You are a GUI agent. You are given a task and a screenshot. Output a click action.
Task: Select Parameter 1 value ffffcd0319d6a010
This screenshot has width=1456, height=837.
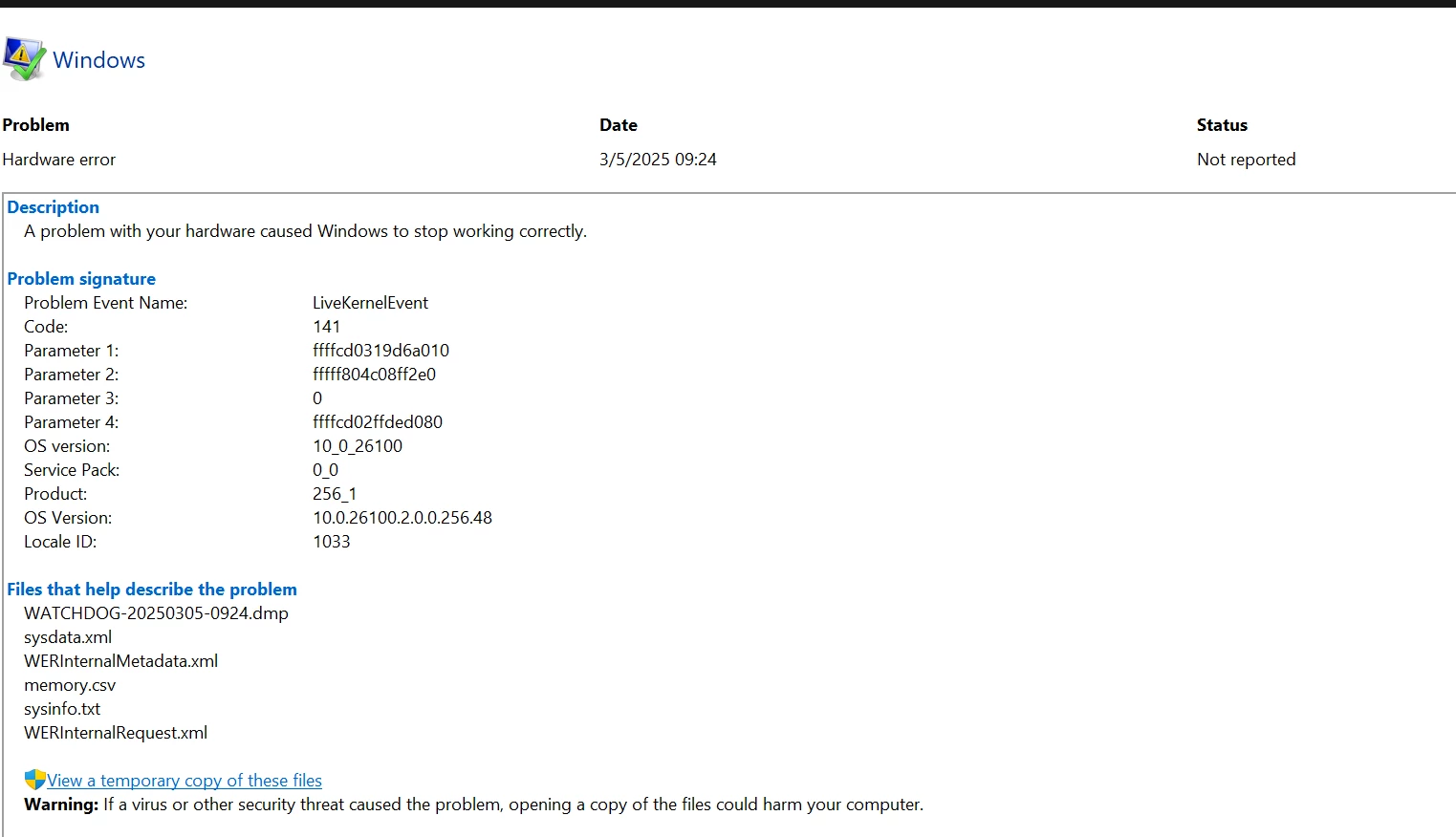[x=381, y=351]
